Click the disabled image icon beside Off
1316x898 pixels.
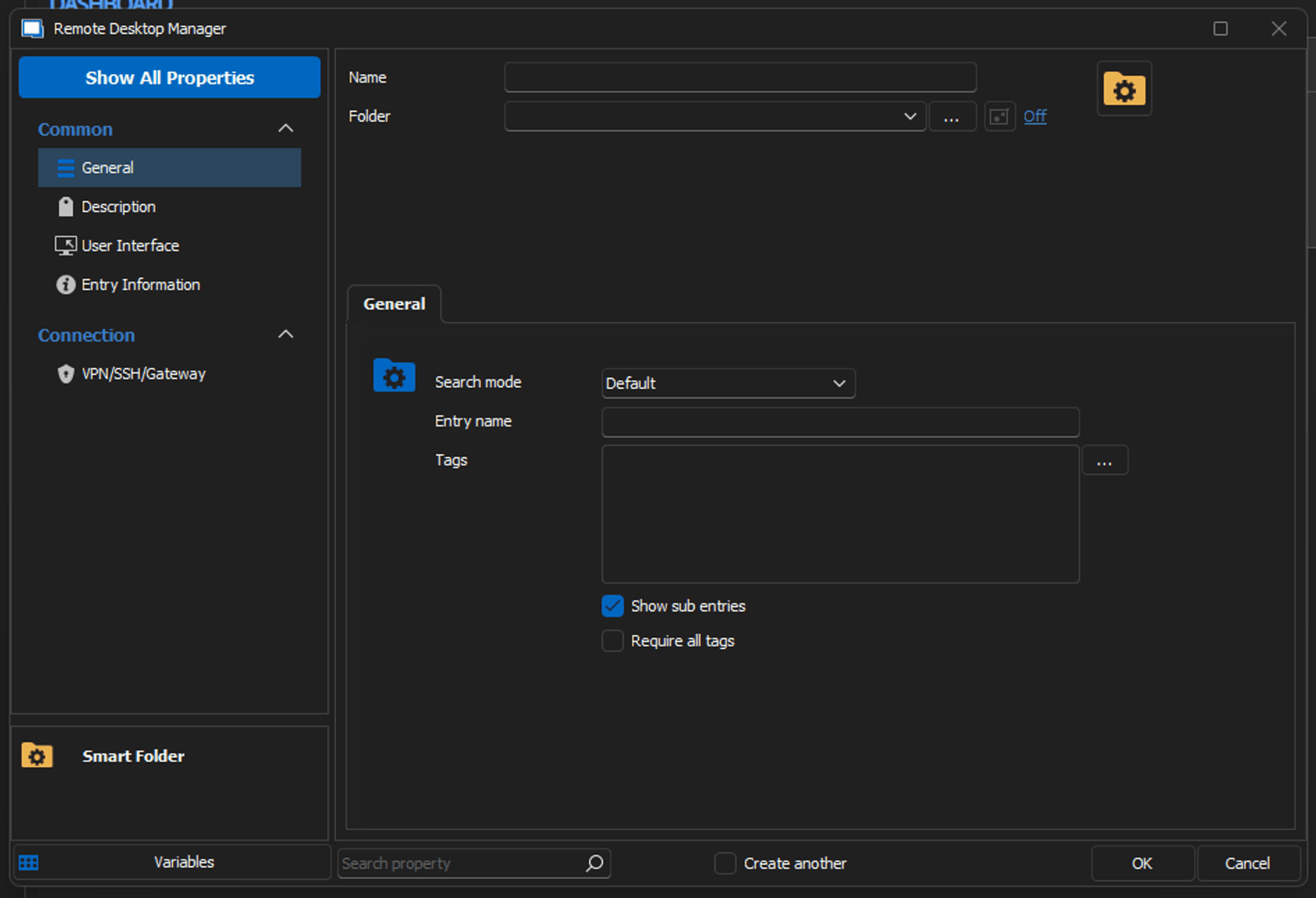(999, 117)
